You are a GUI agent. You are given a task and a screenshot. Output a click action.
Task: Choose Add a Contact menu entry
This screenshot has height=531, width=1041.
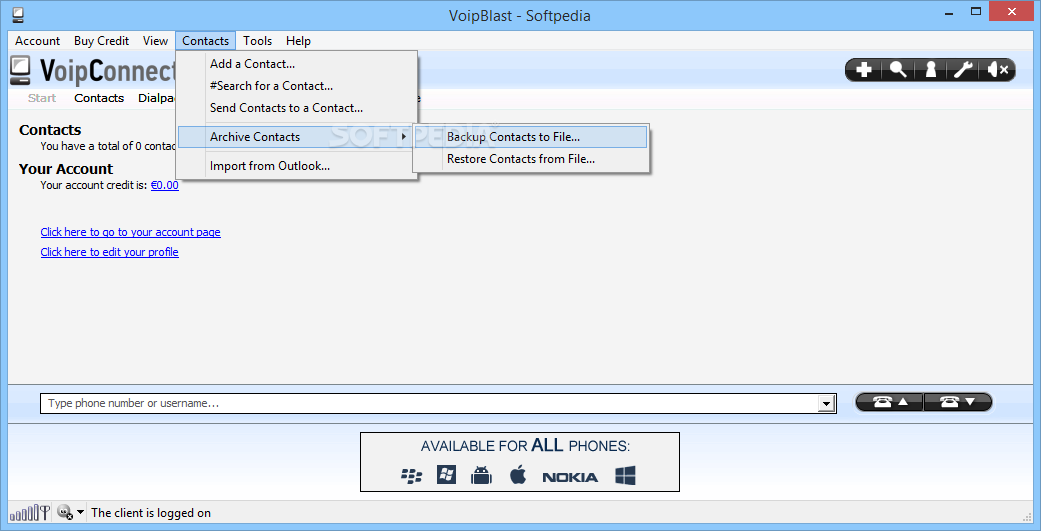pyautogui.click(x=297, y=64)
